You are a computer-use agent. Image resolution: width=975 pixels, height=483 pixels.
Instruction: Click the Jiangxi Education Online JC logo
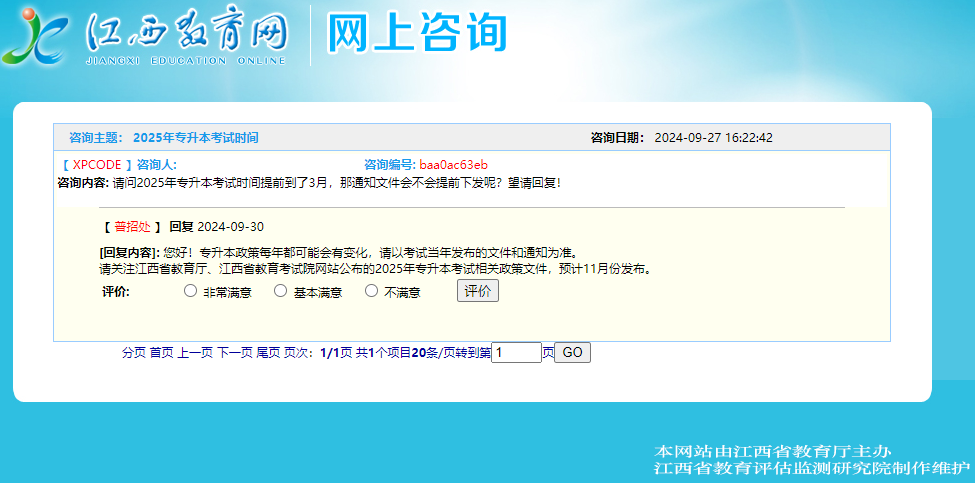point(35,36)
